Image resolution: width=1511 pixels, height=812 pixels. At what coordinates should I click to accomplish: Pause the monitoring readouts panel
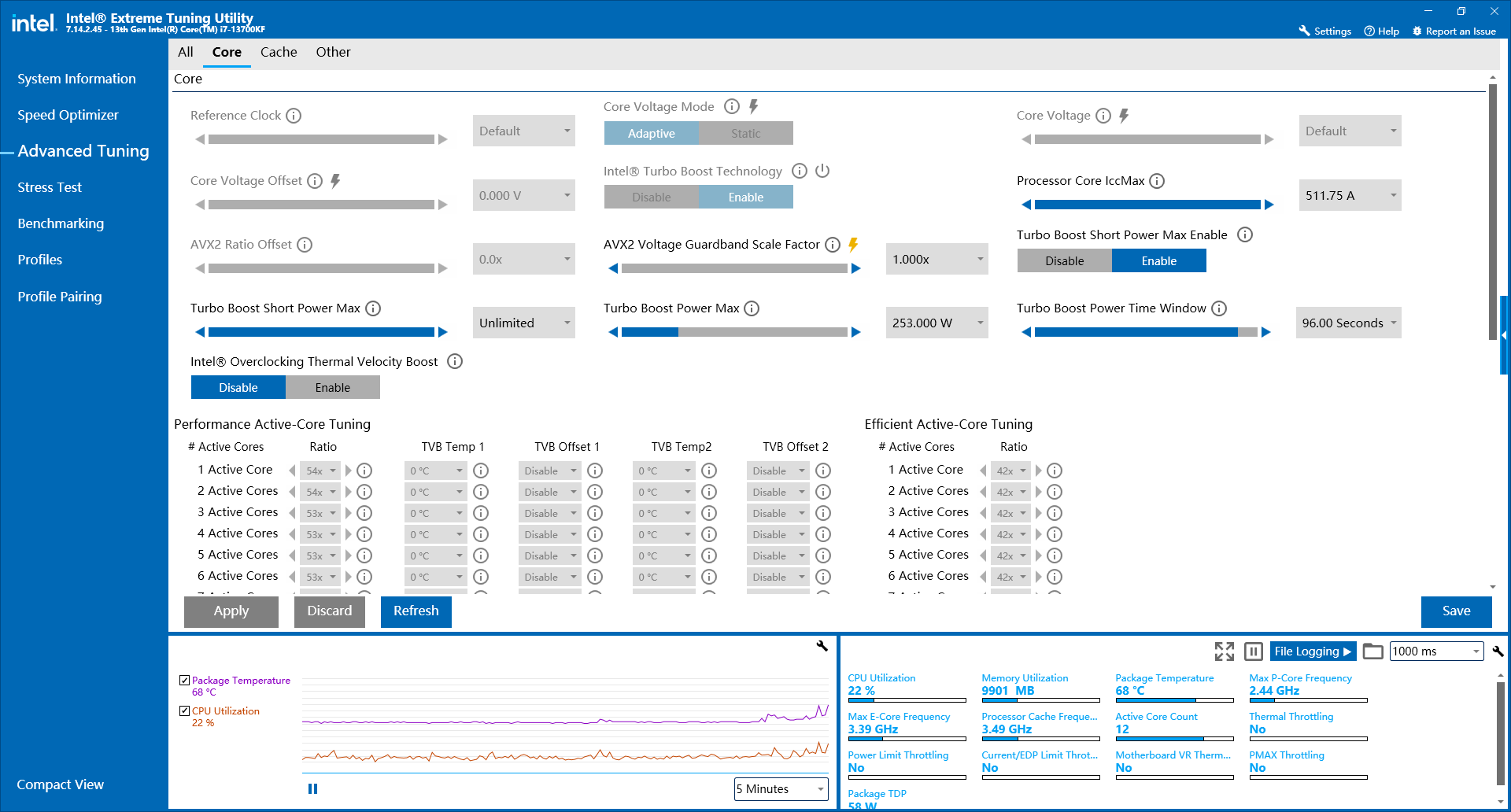(1254, 651)
